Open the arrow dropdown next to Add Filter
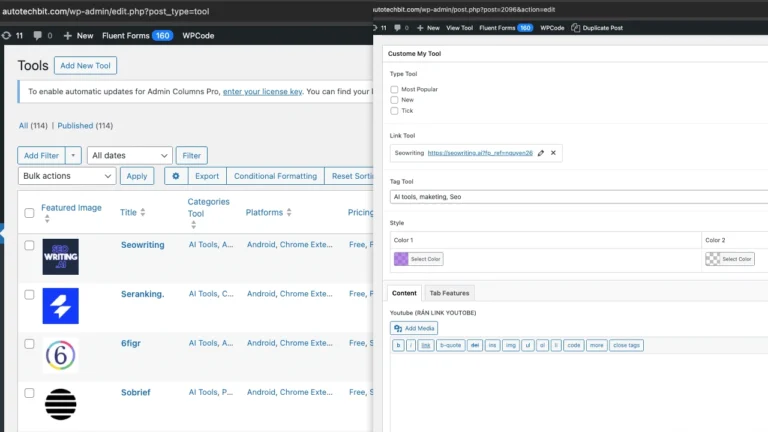The width and height of the screenshot is (768, 432). (x=73, y=155)
